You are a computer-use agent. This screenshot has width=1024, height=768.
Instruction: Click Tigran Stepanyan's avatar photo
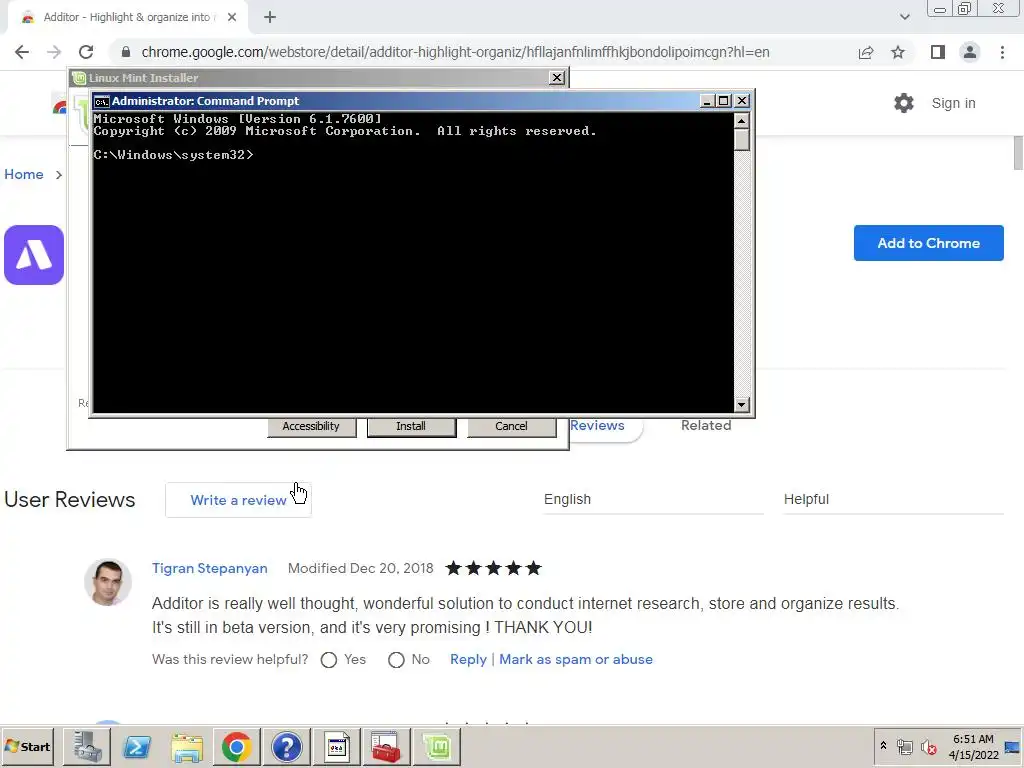click(108, 583)
